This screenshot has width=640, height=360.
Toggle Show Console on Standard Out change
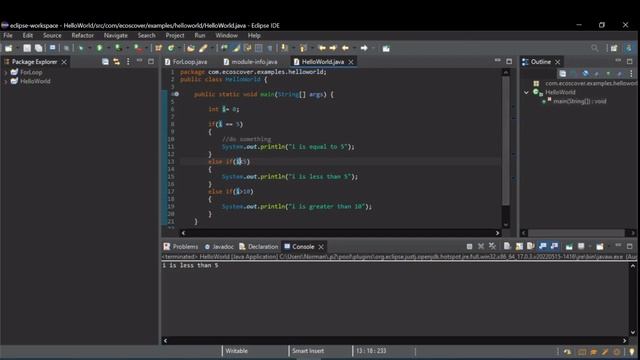(542, 247)
